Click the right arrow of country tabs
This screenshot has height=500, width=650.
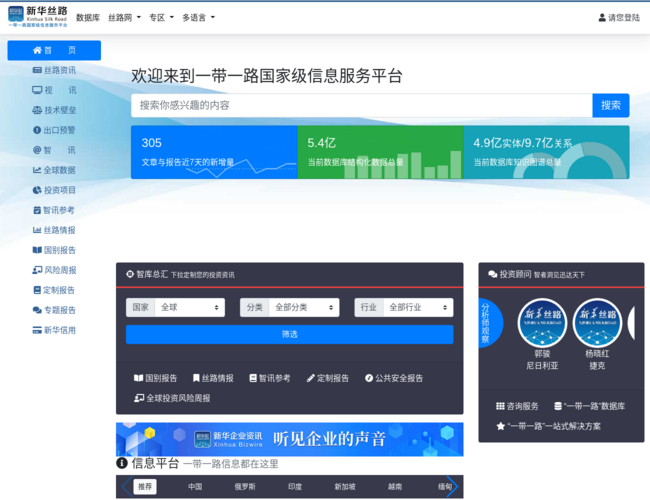point(453,486)
